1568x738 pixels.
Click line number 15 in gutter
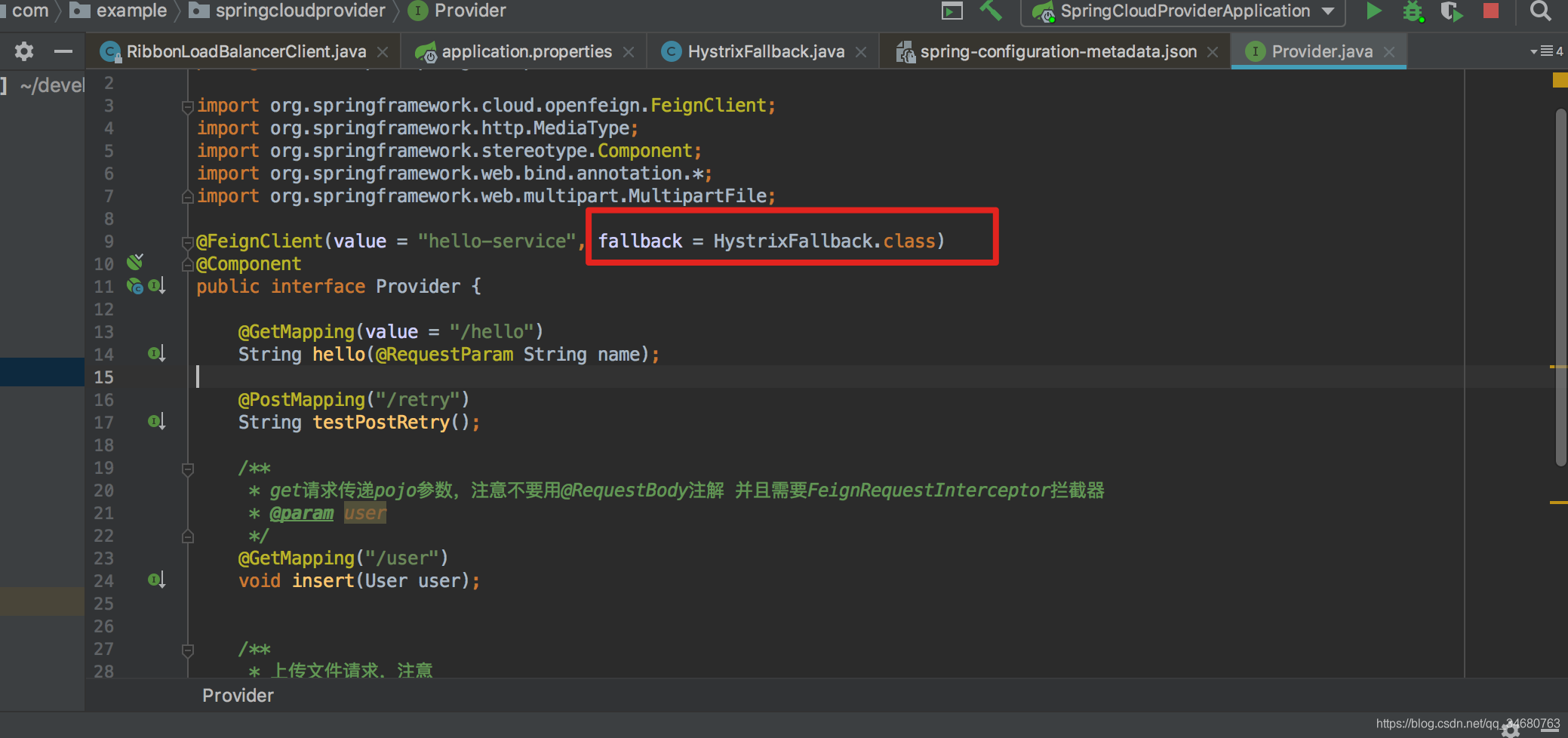click(x=104, y=377)
